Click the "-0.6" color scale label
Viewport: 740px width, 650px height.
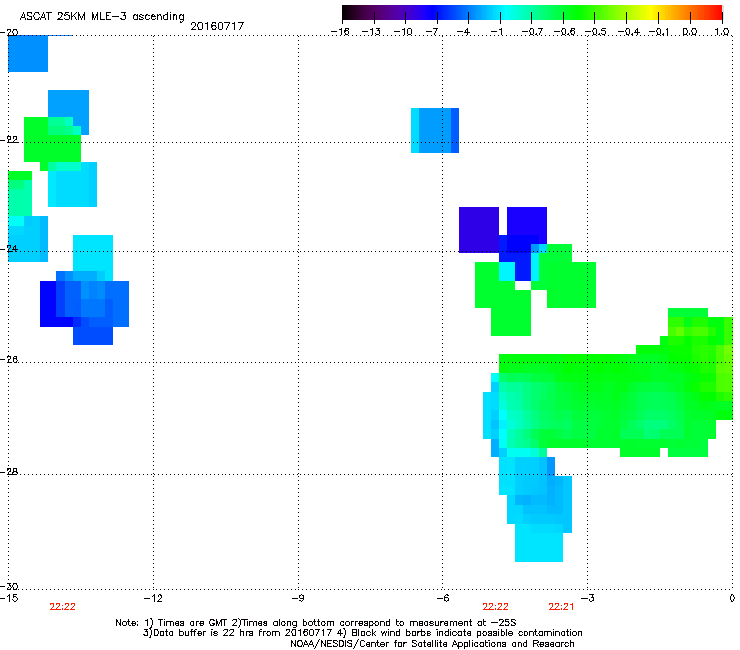pyautogui.click(x=564, y=32)
